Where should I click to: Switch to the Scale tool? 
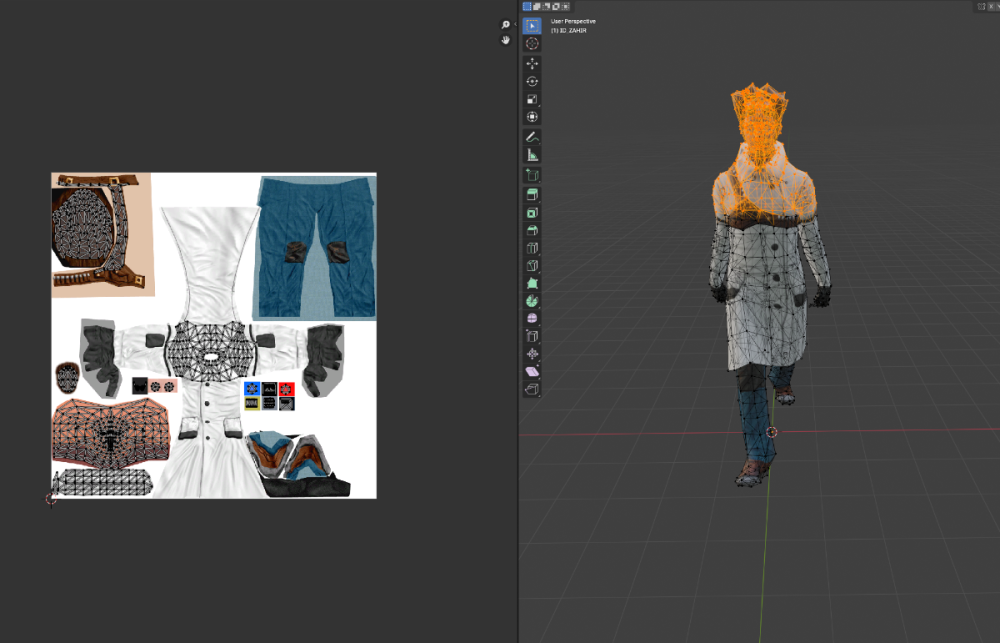click(x=532, y=99)
